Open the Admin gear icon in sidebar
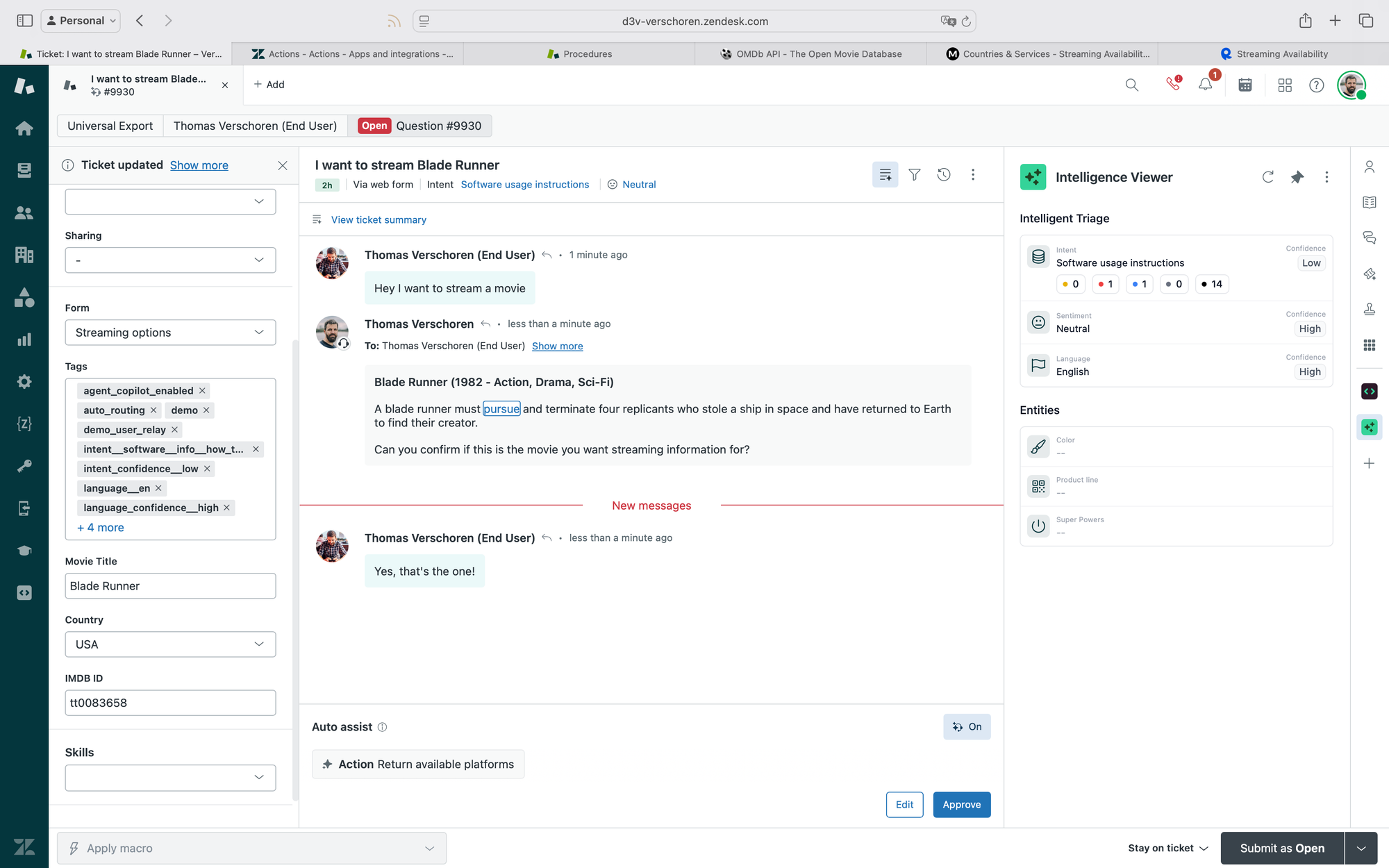1389x868 pixels. pos(24,382)
